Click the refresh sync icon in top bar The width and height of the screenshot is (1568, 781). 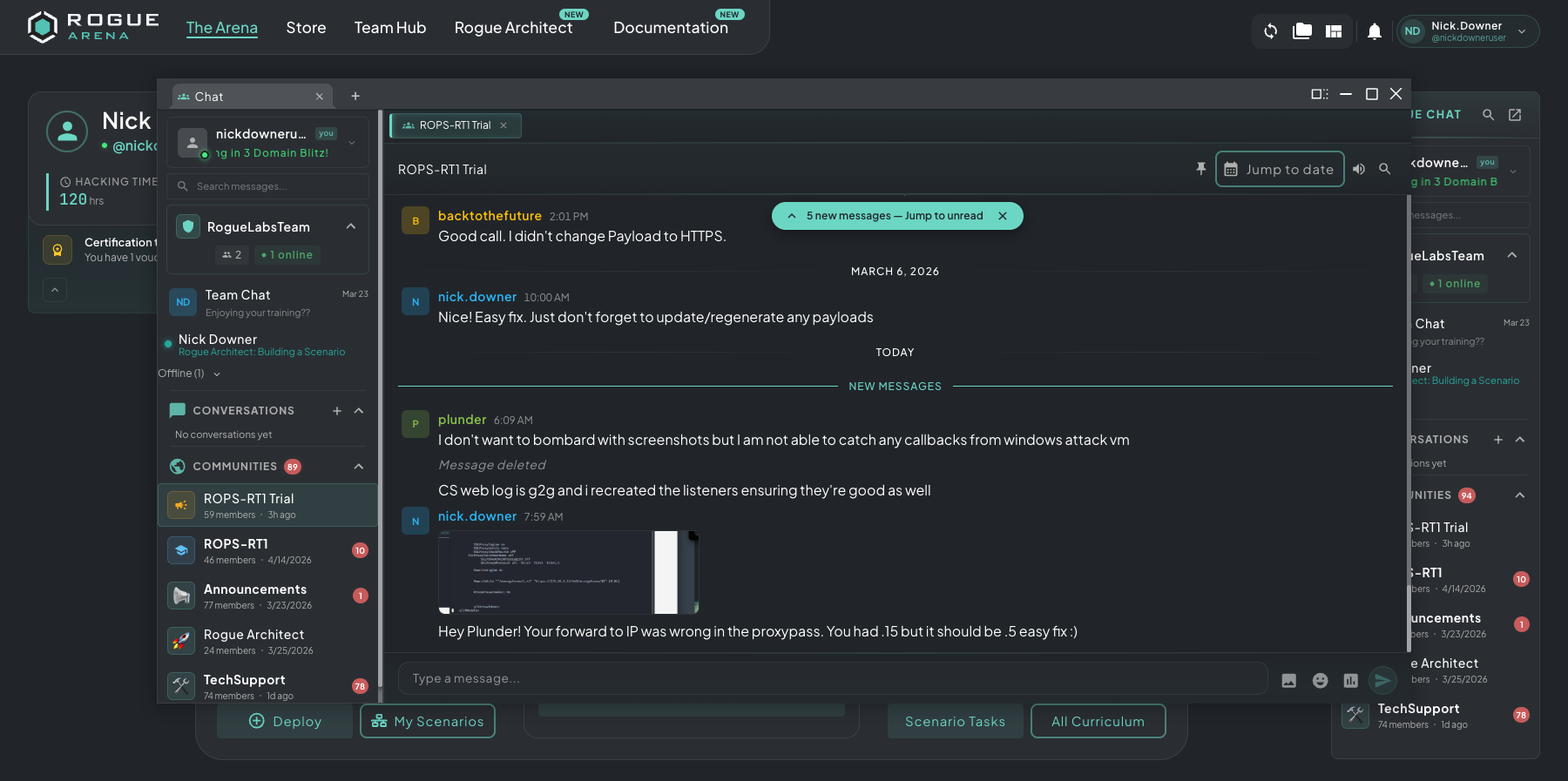(1271, 31)
